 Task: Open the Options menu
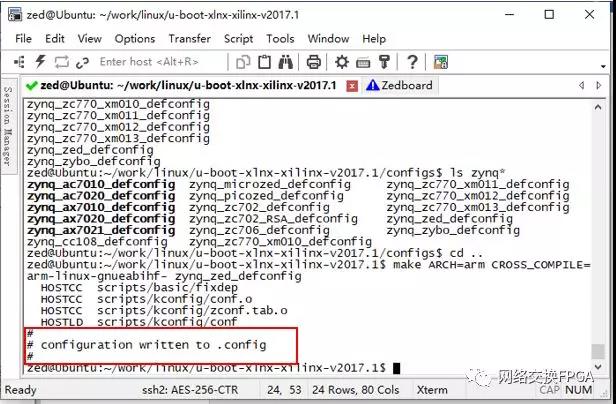point(135,39)
